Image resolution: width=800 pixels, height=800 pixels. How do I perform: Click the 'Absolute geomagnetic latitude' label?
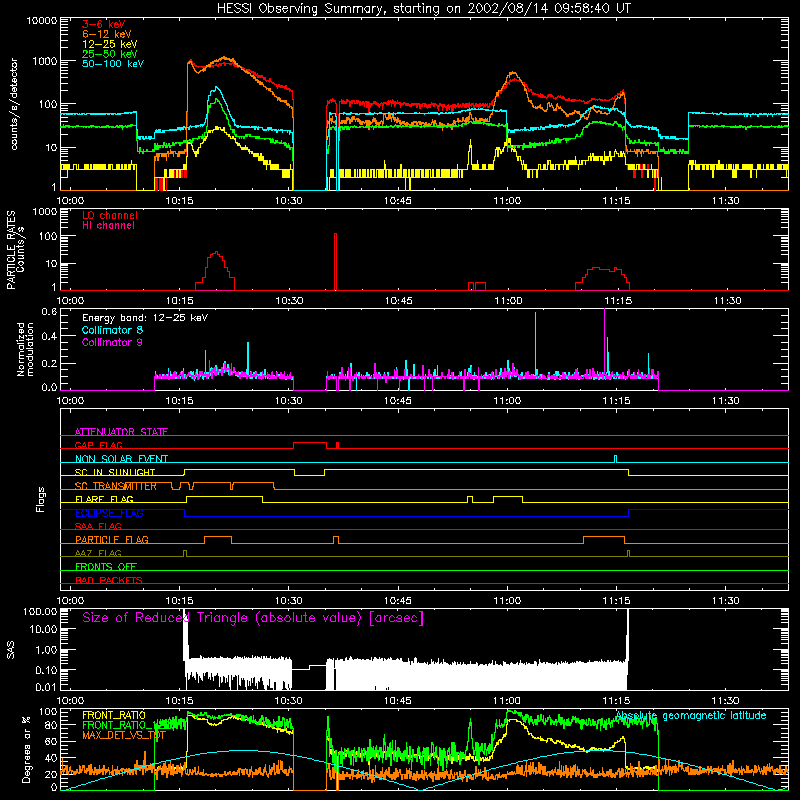pyautogui.click(x=691, y=716)
